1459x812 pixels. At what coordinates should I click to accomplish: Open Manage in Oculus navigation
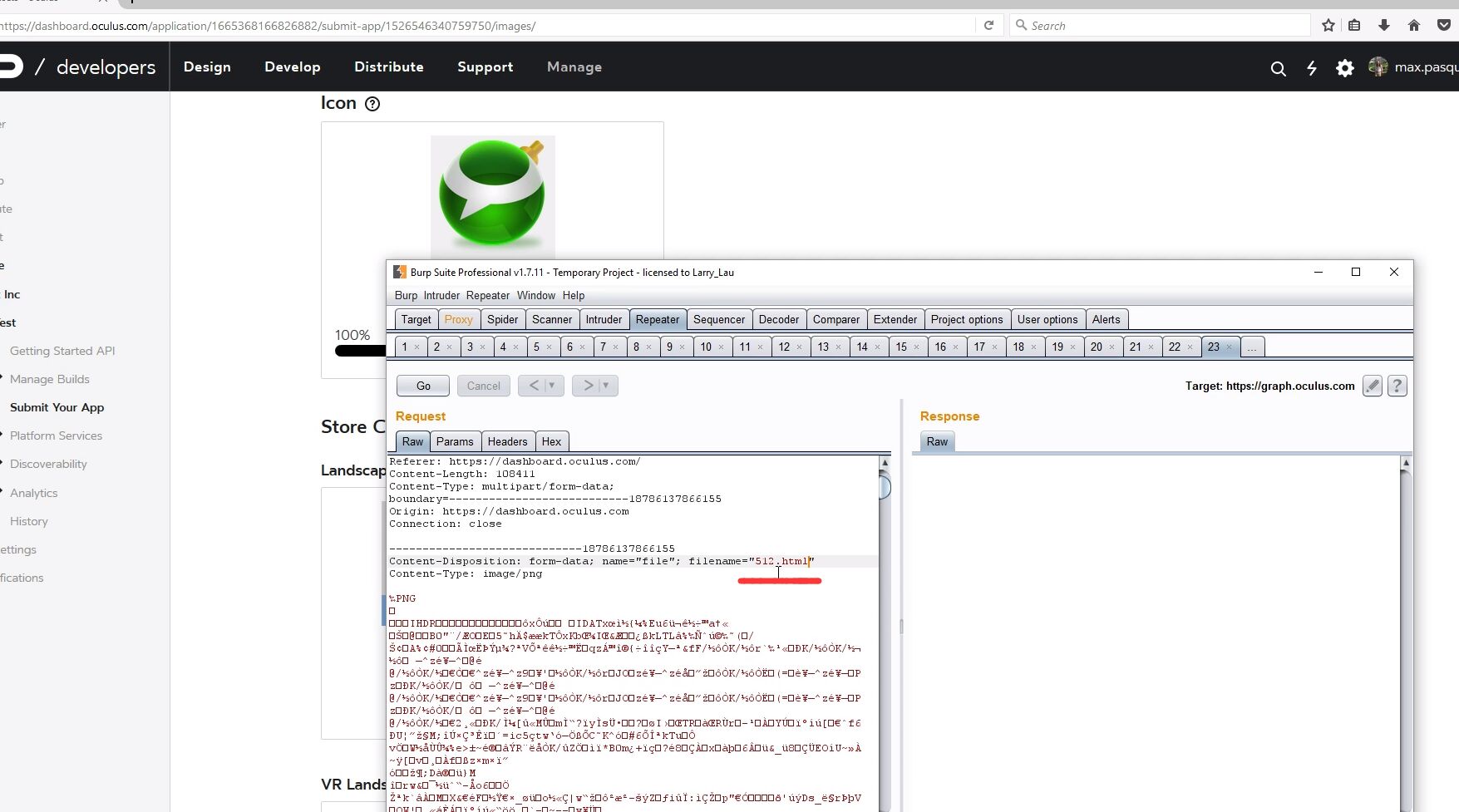(574, 67)
